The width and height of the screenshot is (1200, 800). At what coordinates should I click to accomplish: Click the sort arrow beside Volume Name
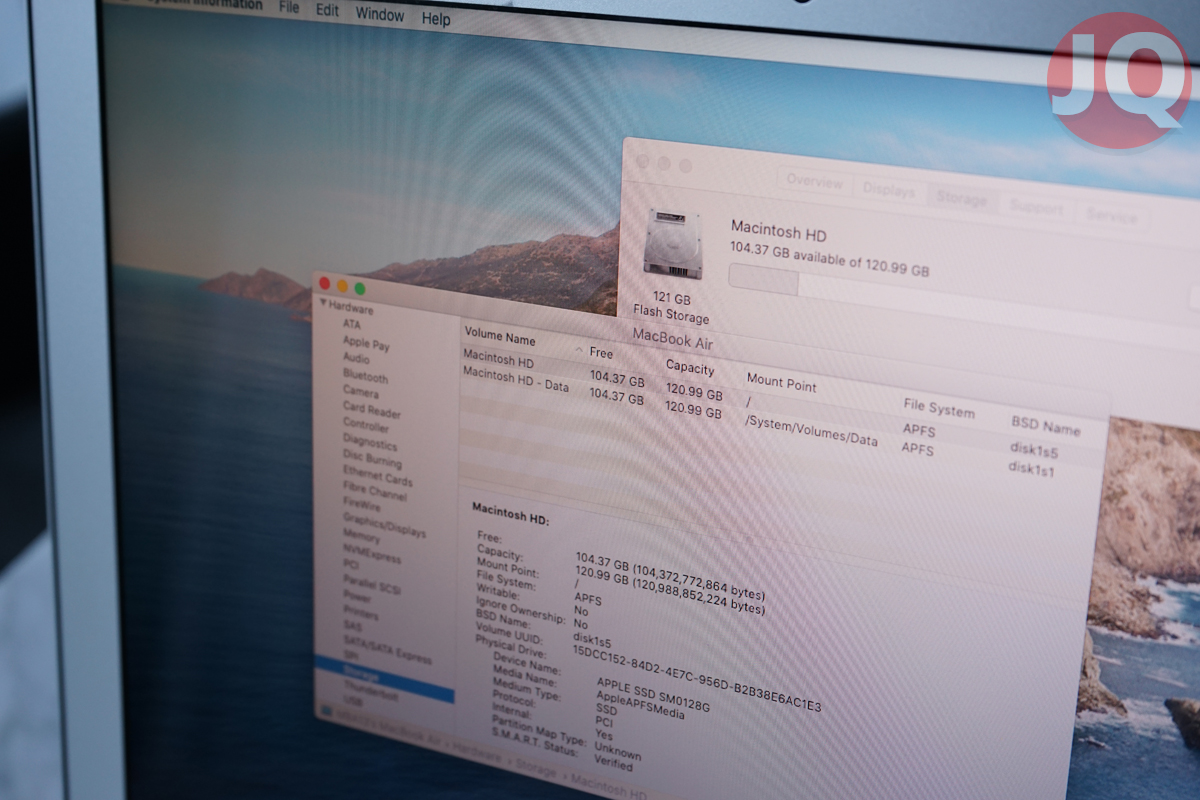pos(579,349)
